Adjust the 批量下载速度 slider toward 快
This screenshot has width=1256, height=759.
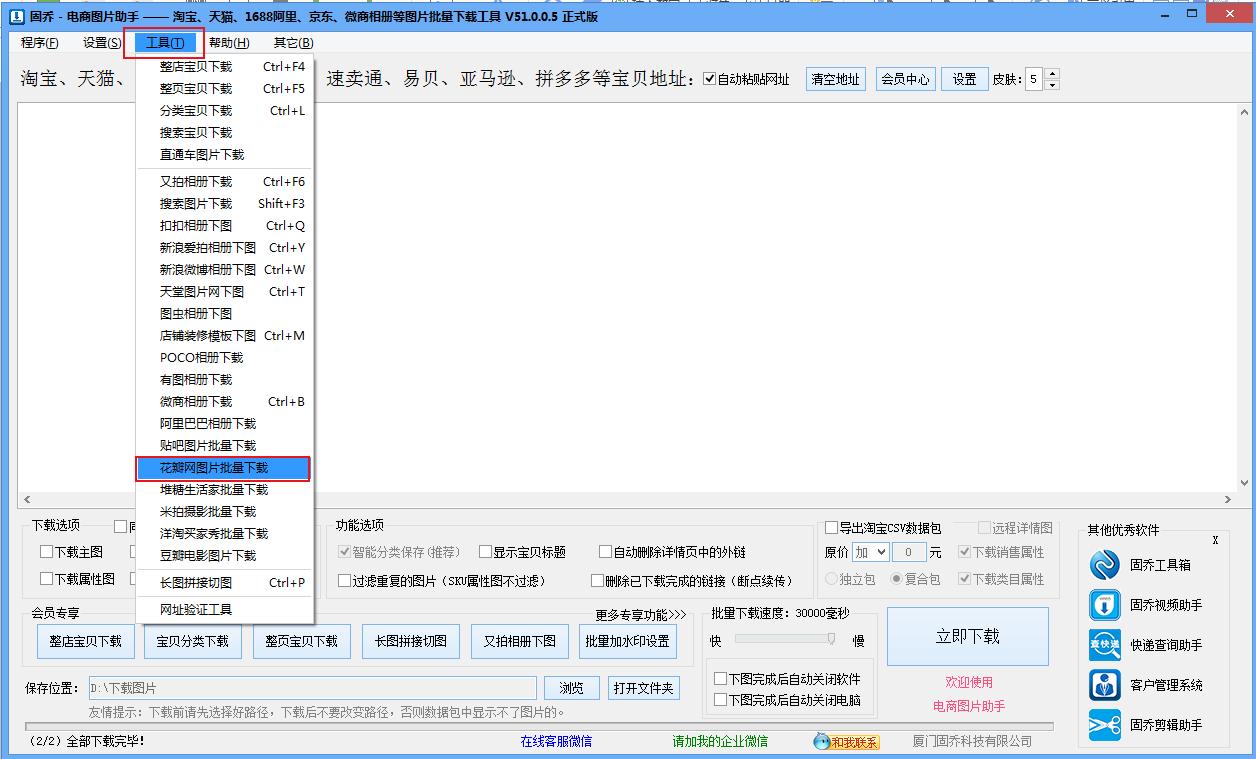(760, 641)
